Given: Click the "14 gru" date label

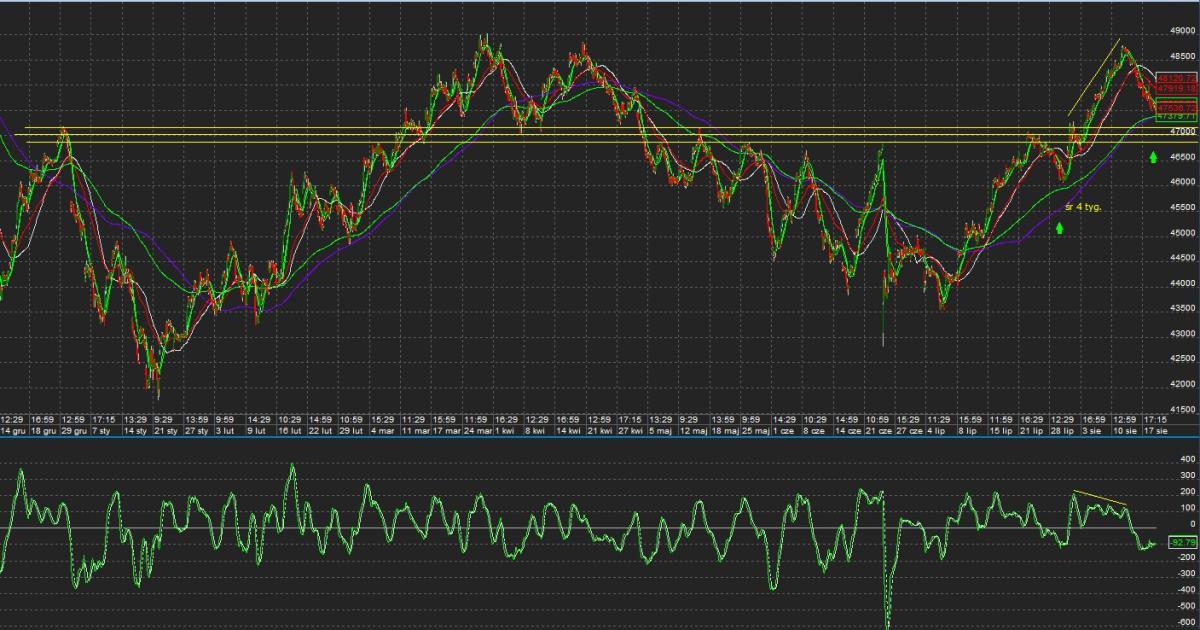Looking at the screenshot, I should click(x=12, y=430).
